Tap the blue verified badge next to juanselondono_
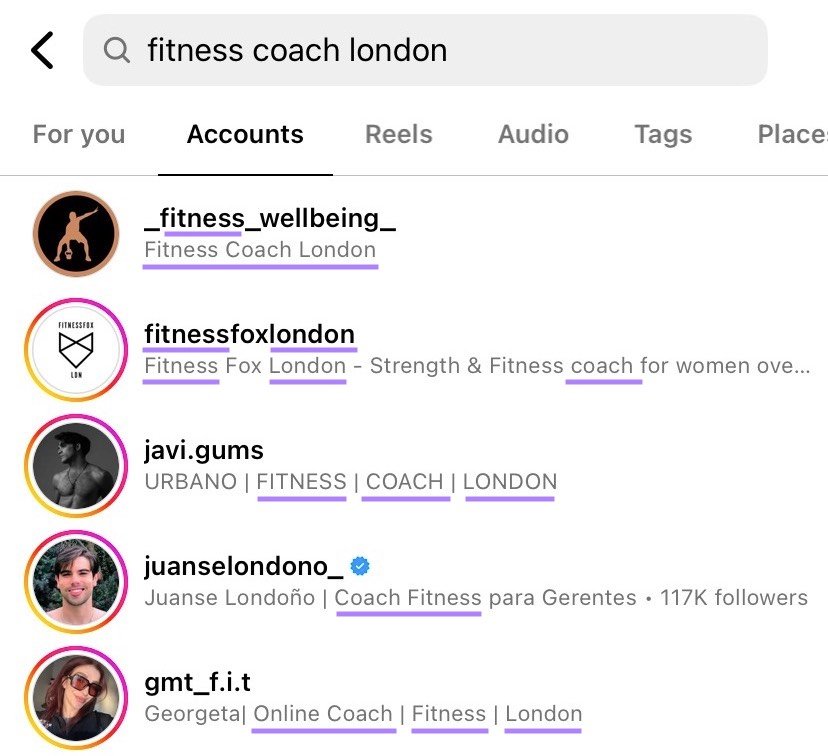Screen dimensions: 828x756 pyautogui.click(x=360, y=565)
